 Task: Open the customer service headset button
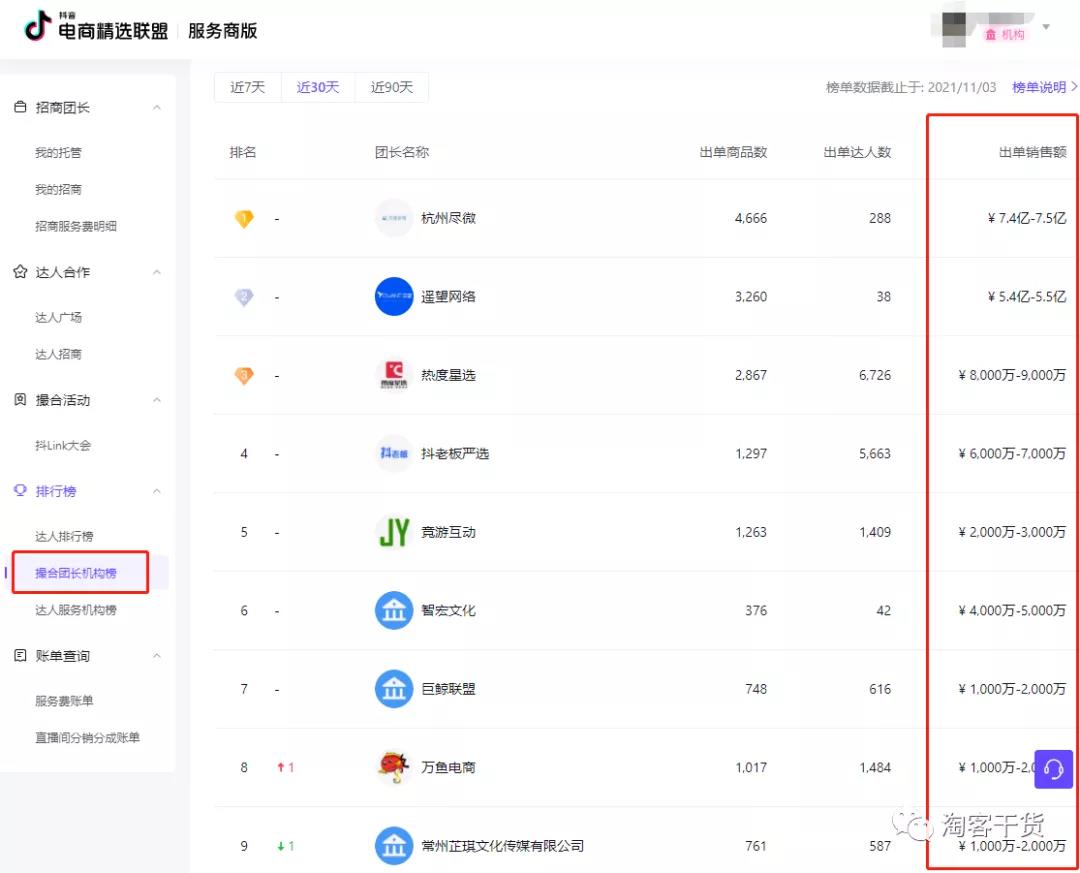(x=1053, y=769)
